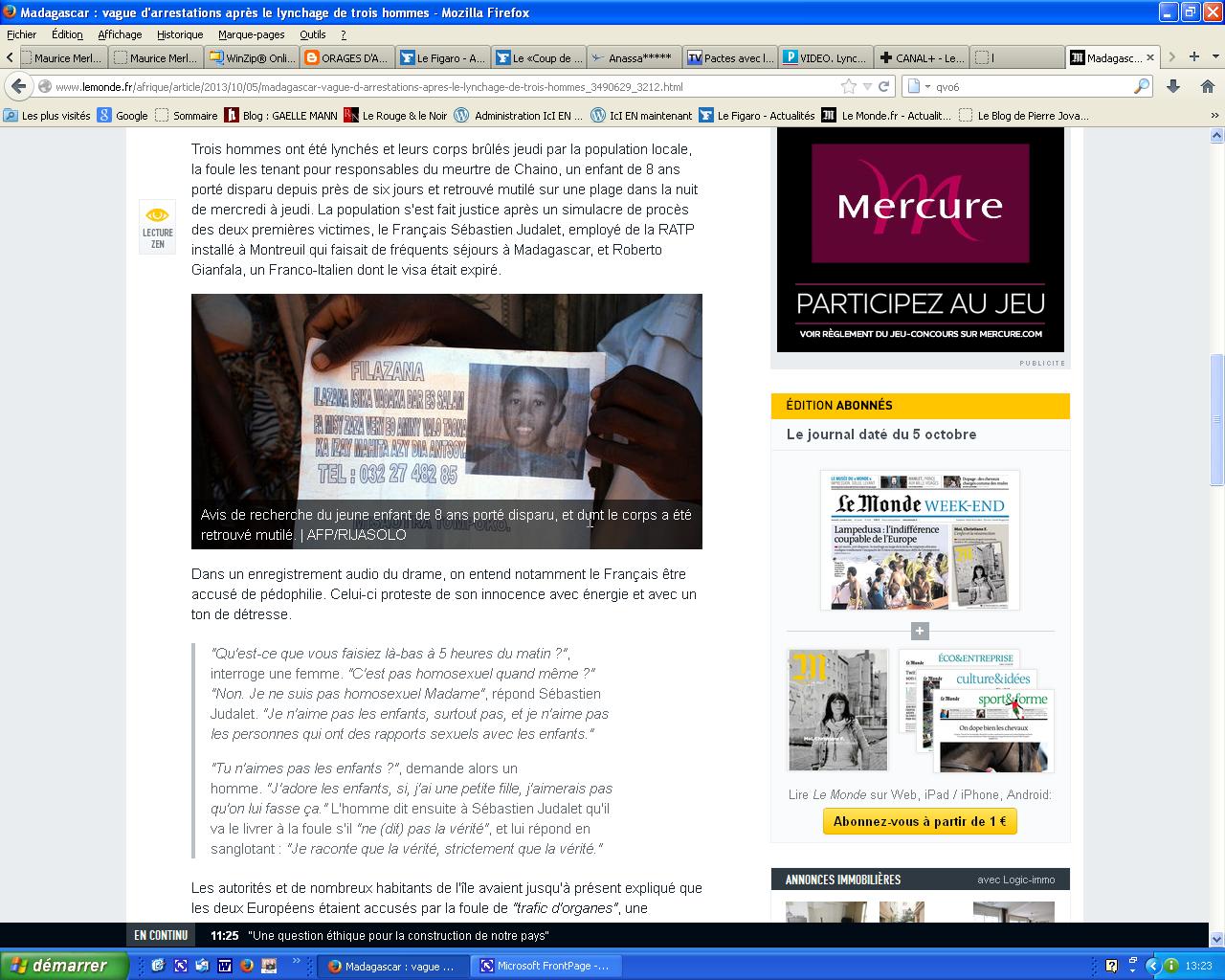The width and height of the screenshot is (1225, 980).
Task: Click the missing child notice photo
Action: coord(447,421)
